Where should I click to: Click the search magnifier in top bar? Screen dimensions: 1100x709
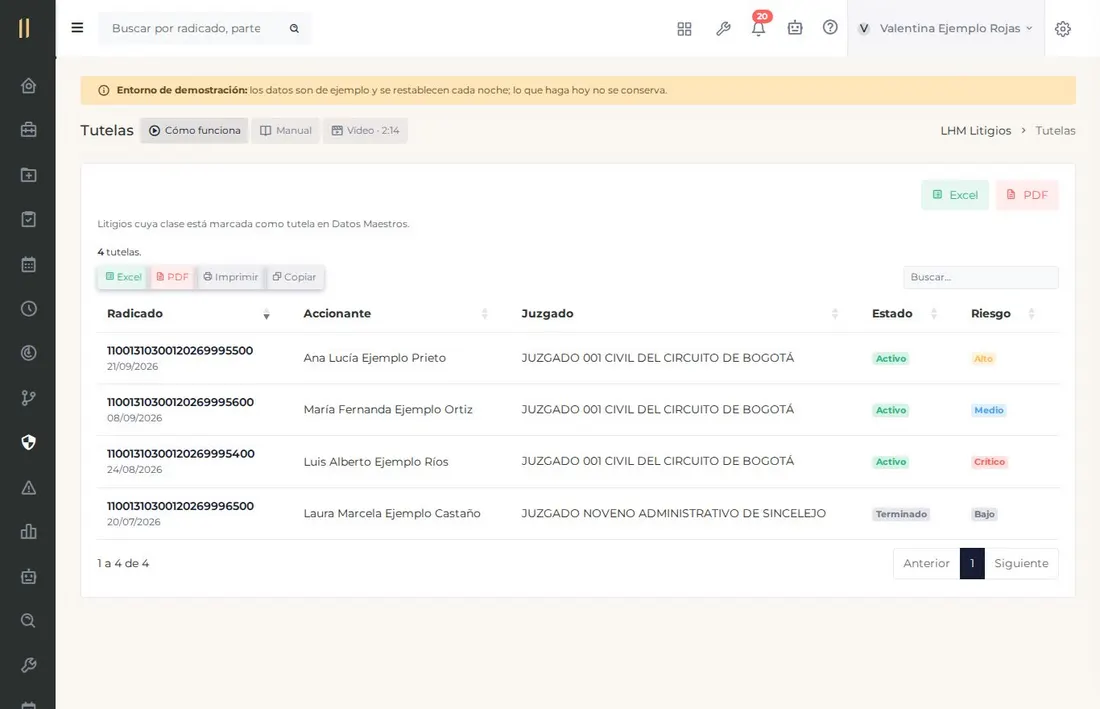(x=295, y=28)
